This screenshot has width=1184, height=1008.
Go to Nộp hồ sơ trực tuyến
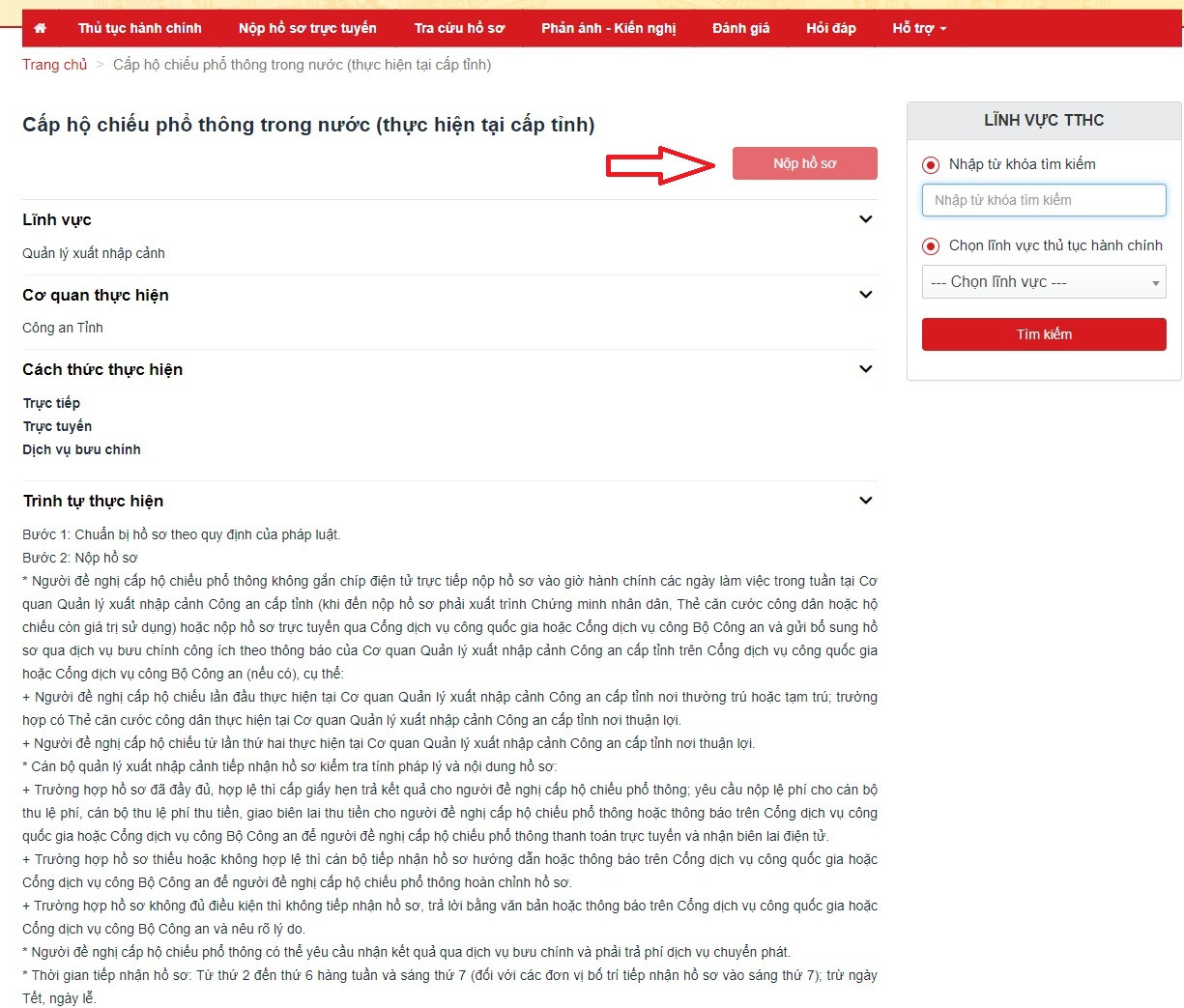tap(307, 28)
